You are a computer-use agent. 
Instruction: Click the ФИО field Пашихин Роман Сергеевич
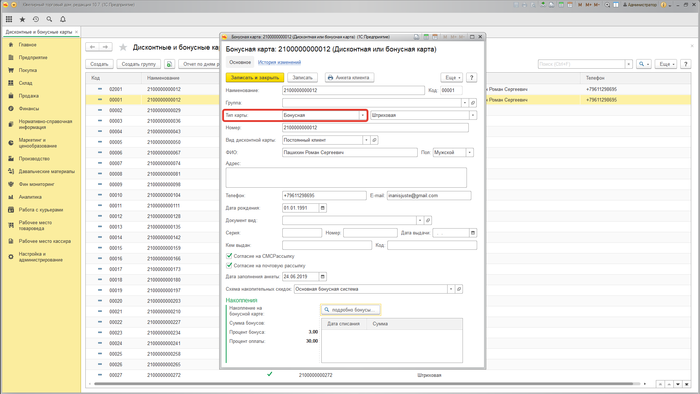[350, 153]
